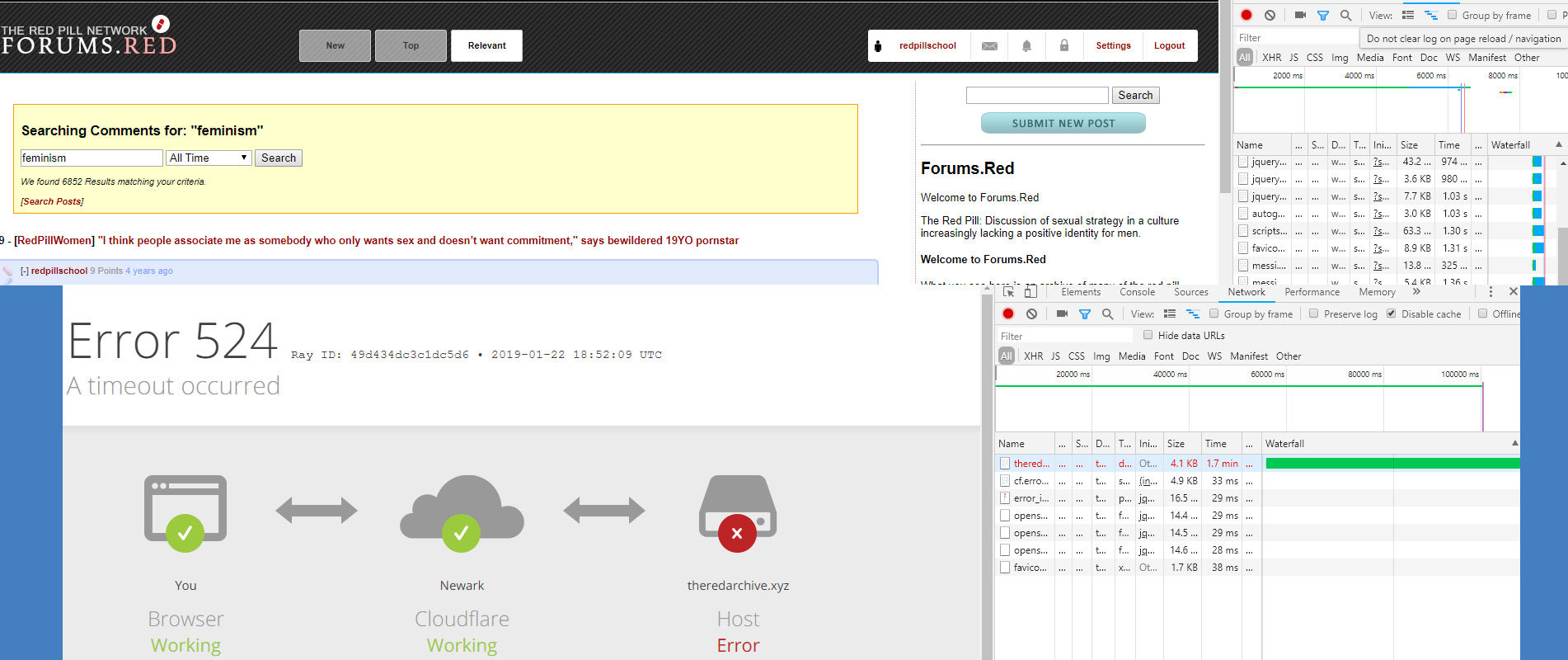Click the Waterfall sort arrow in lower DevTools
The width and height of the screenshot is (1568, 660).
[1515, 443]
